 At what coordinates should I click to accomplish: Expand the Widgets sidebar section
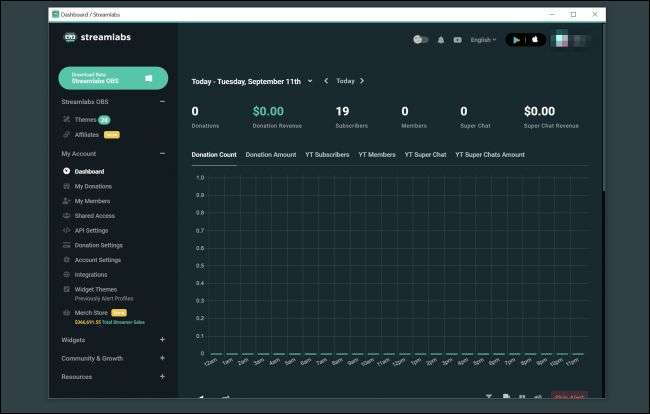[162, 340]
